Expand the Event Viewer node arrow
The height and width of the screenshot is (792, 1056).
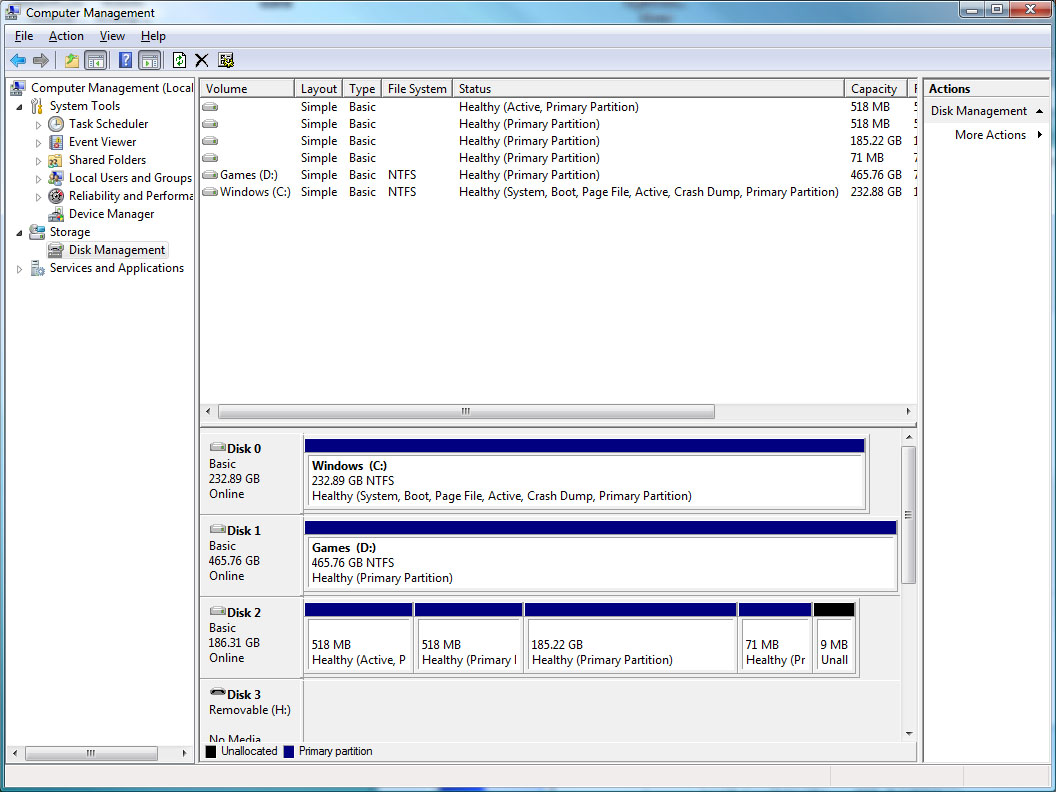[38, 143]
